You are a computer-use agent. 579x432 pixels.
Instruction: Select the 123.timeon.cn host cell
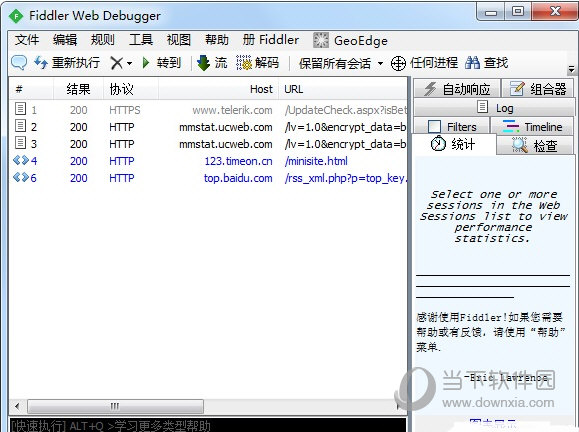[239, 161]
